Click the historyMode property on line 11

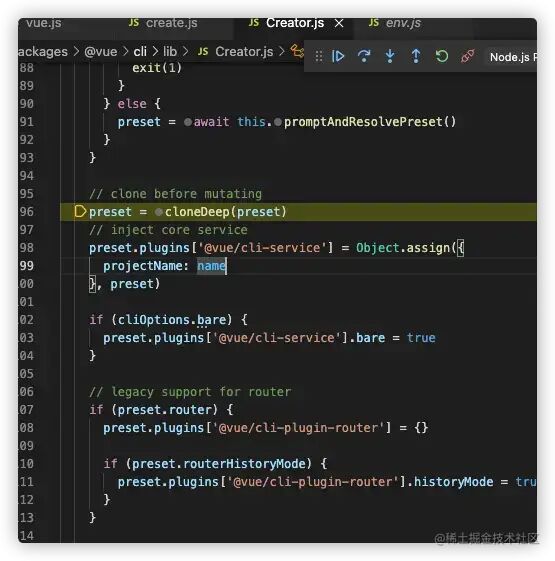453,482
